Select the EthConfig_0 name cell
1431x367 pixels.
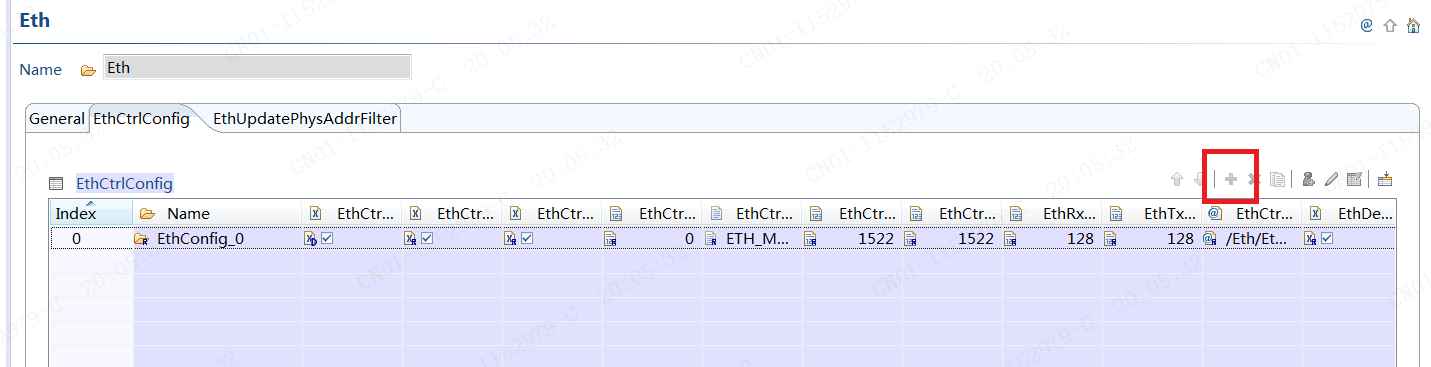pyautogui.click(x=217, y=239)
